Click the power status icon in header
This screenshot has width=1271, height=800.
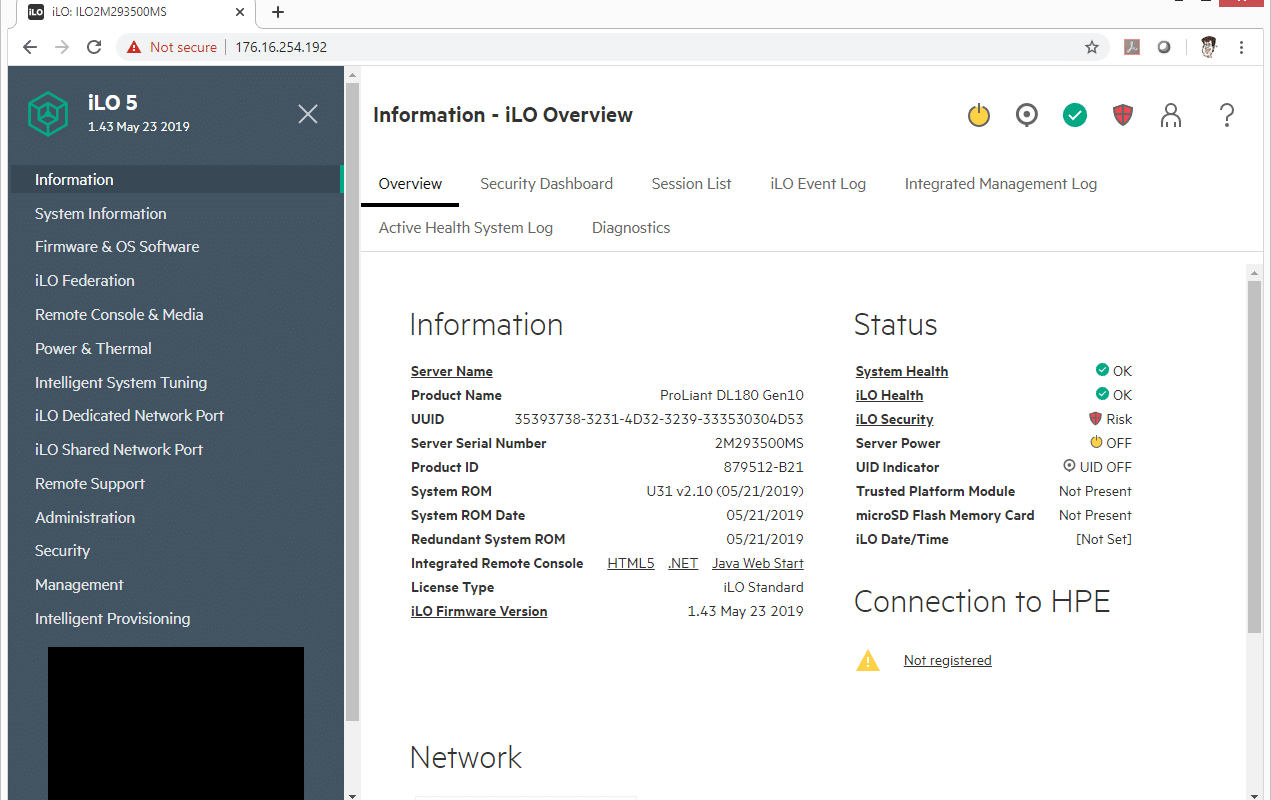coord(979,115)
